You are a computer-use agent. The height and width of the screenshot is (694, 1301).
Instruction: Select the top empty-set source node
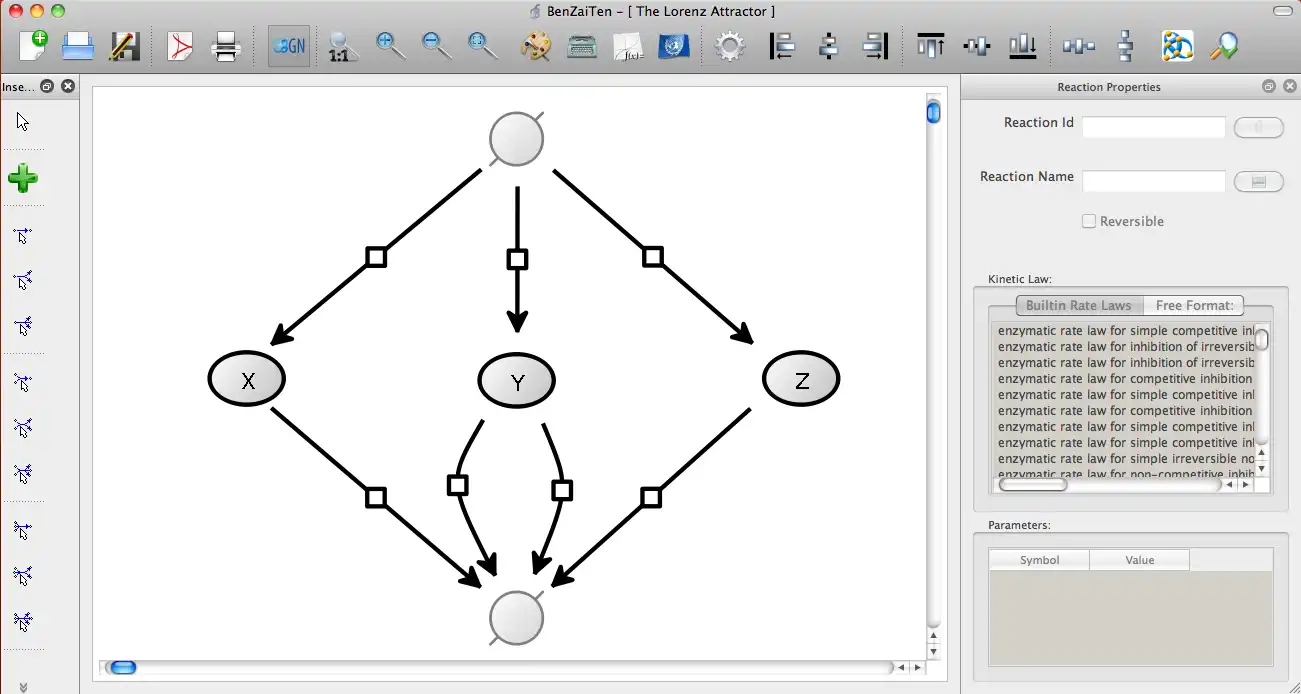point(516,139)
